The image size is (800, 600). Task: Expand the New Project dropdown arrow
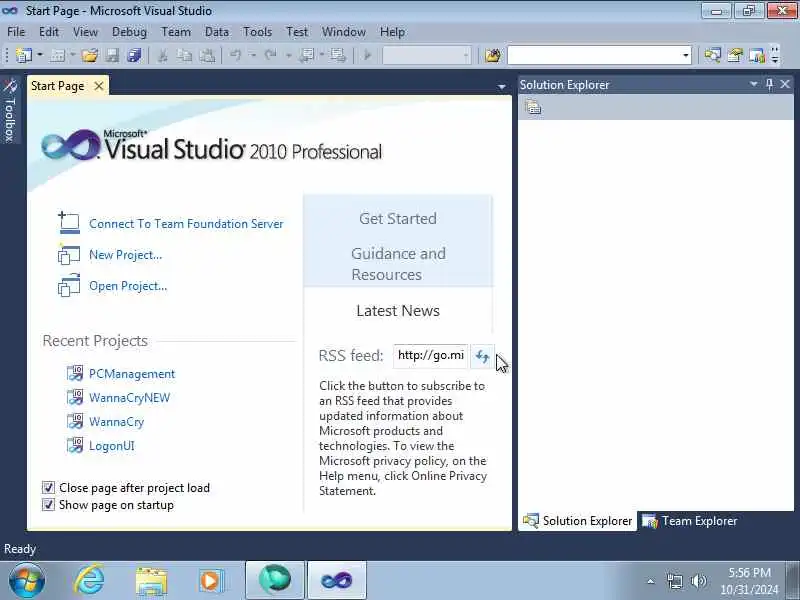coord(40,55)
